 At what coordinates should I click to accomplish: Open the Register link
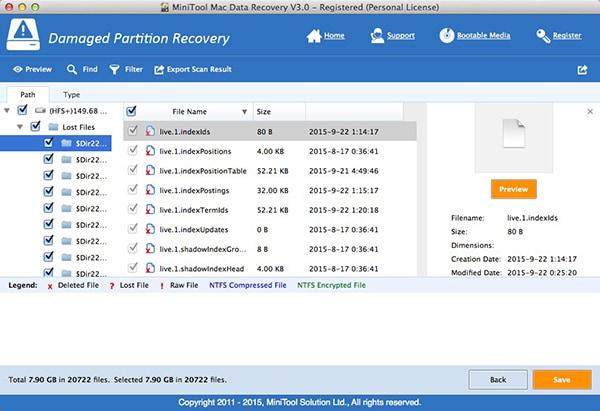[567, 36]
